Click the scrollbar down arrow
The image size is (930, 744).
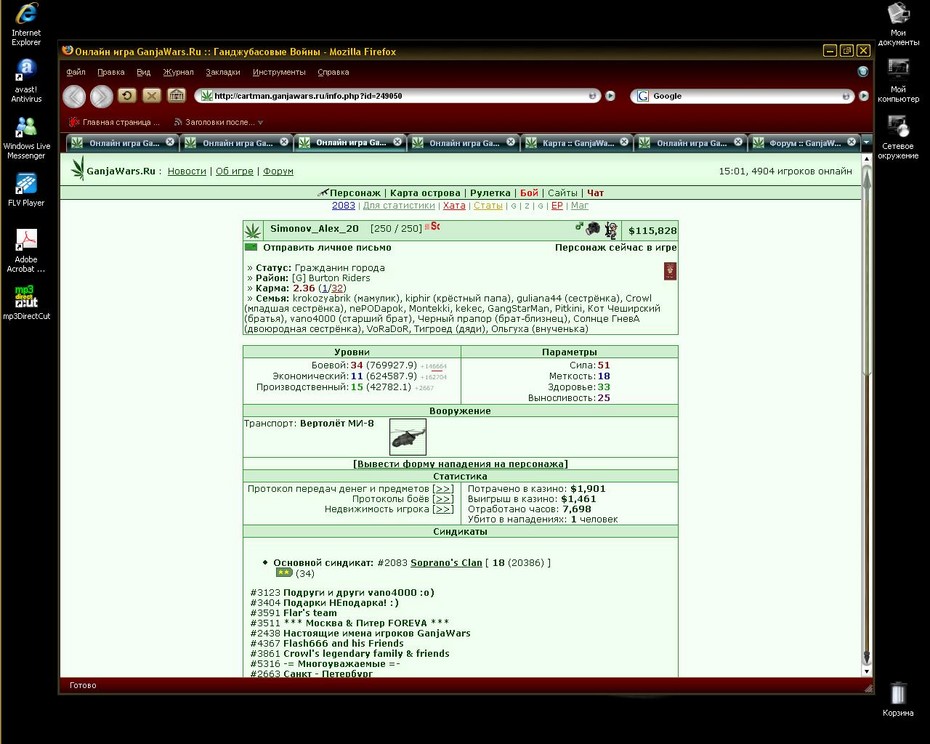click(867, 672)
